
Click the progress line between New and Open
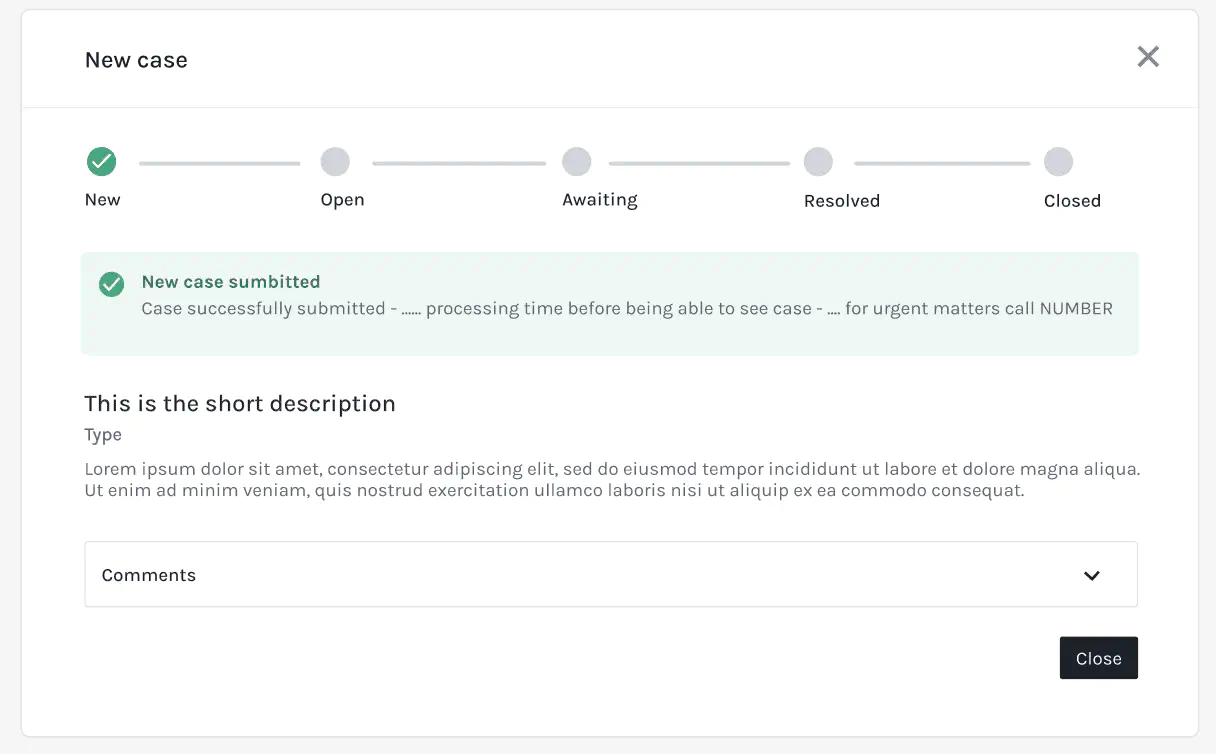coord(219,163)
